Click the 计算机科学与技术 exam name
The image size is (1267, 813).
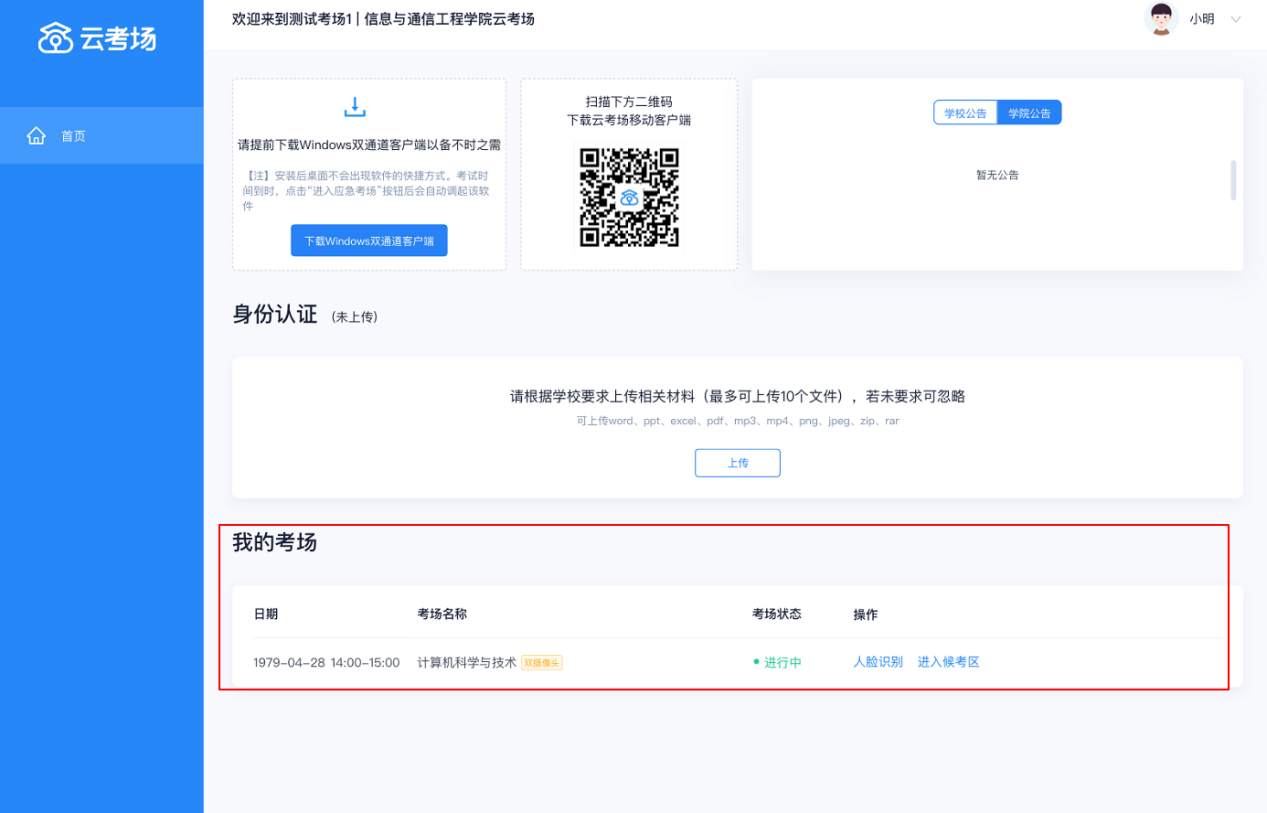[x=466, y=662]
